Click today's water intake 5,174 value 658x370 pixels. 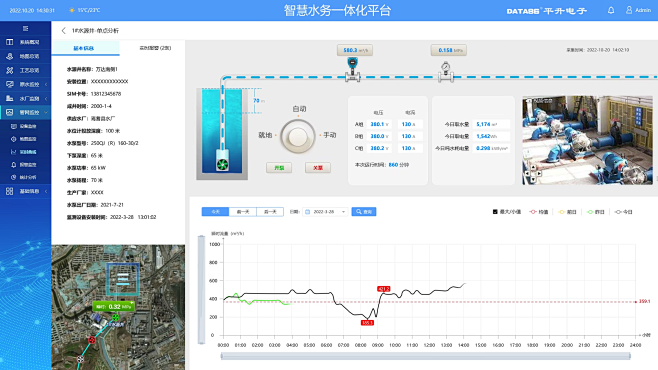(491, 124)
